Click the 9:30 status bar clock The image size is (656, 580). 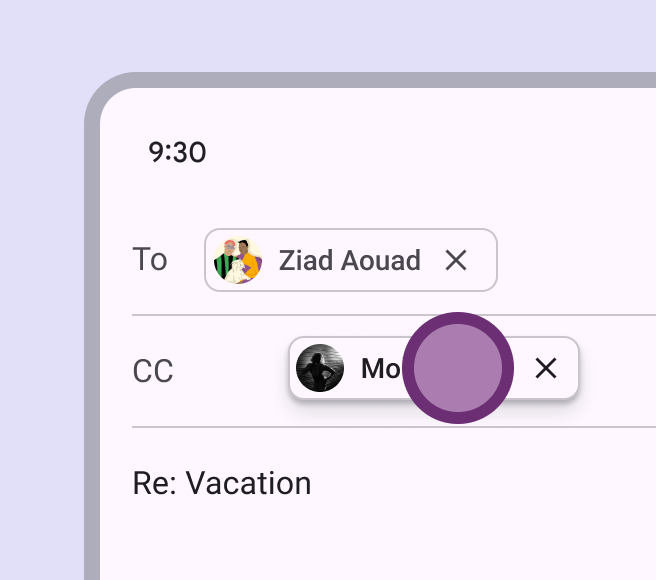[x=177, y=152]
